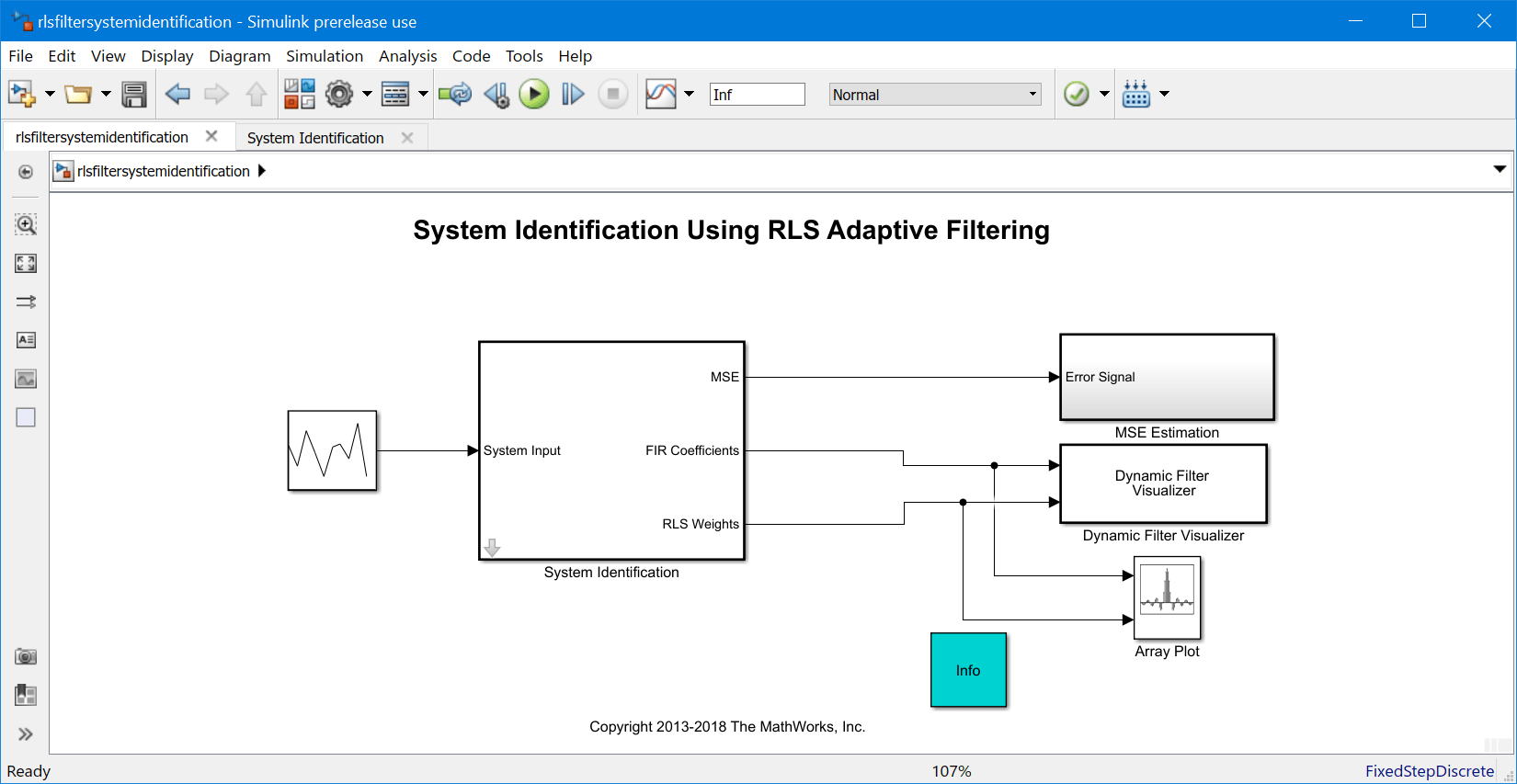The height and width of the screenshot is (784, 1517).
Task: Click the FixedStepDiscrete solver link
Action: click(x=1429, y=771)
